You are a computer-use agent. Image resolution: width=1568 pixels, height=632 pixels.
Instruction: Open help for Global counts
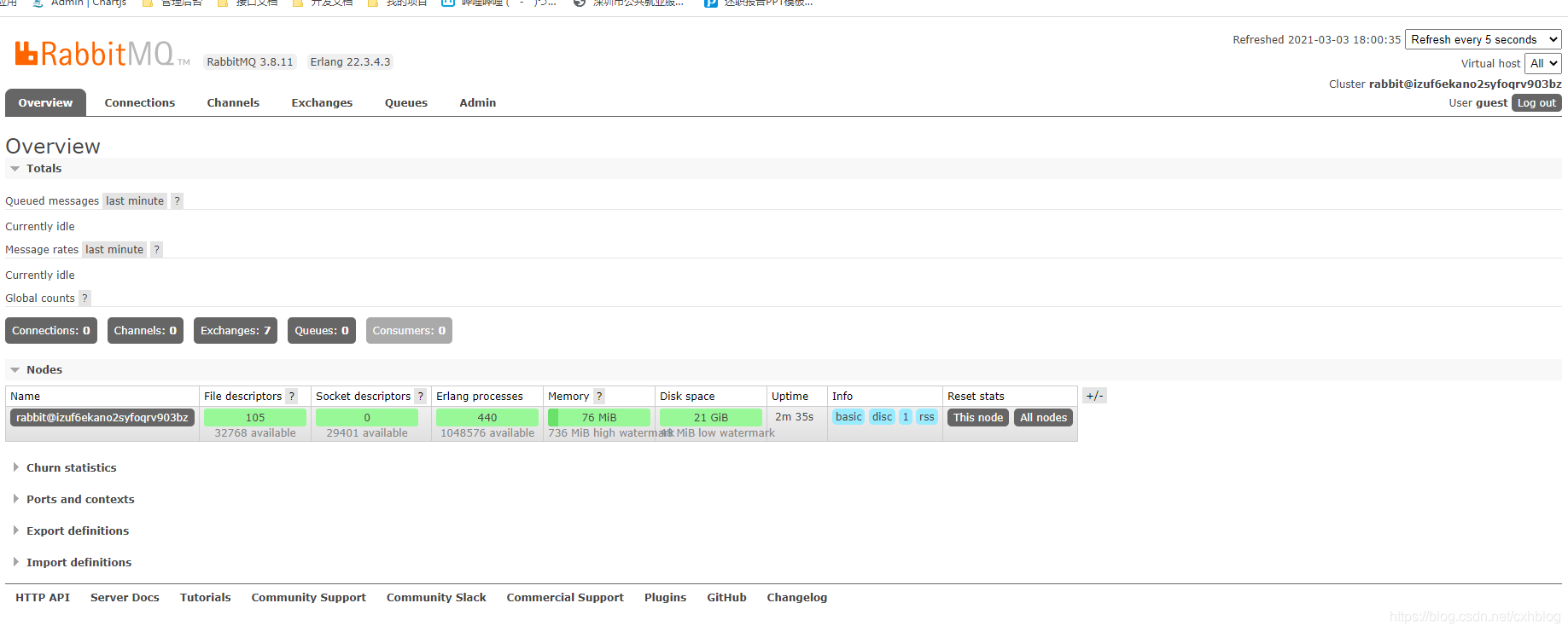pyautogui.click(x=85, y=299)
